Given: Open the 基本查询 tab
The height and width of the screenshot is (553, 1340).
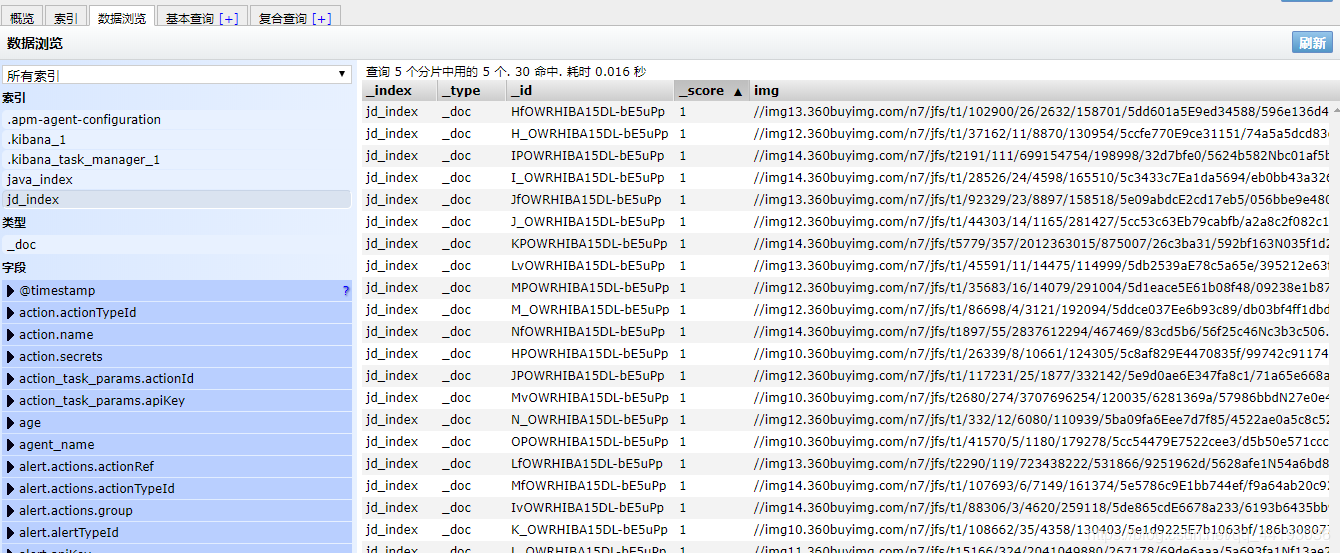Looking at the screenshot, I should click(202, 17).
